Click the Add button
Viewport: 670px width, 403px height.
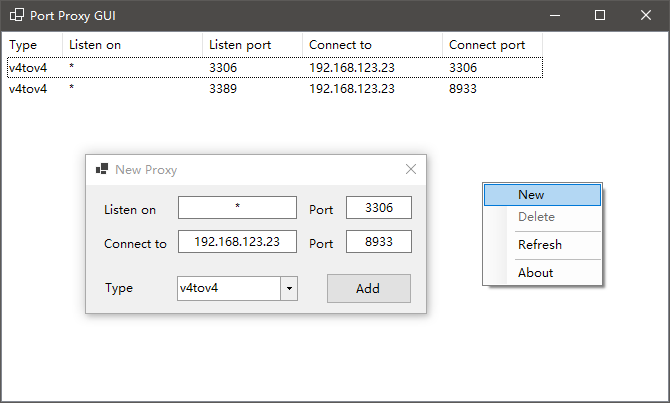tap(369, 288)
